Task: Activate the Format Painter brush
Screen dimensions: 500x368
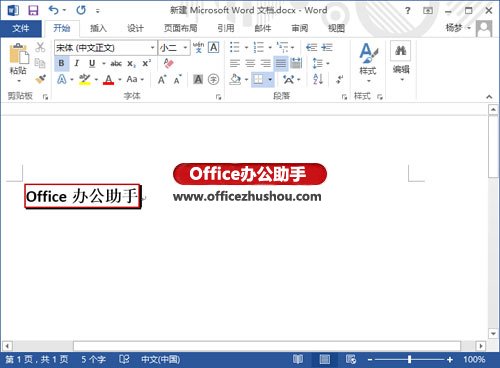Action: (x=40, y=79)
